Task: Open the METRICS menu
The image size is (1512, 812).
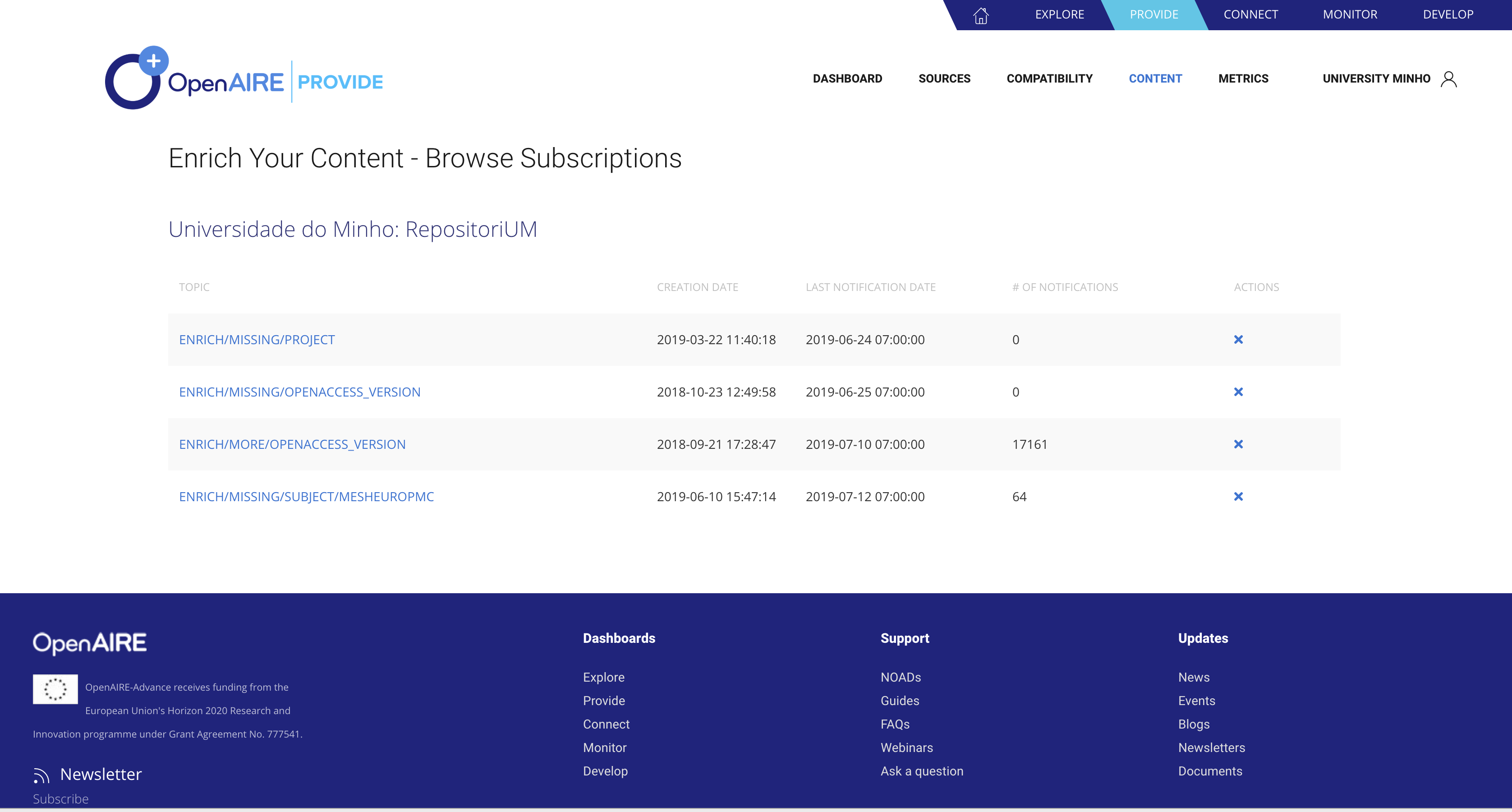Action: [1243, 78]
